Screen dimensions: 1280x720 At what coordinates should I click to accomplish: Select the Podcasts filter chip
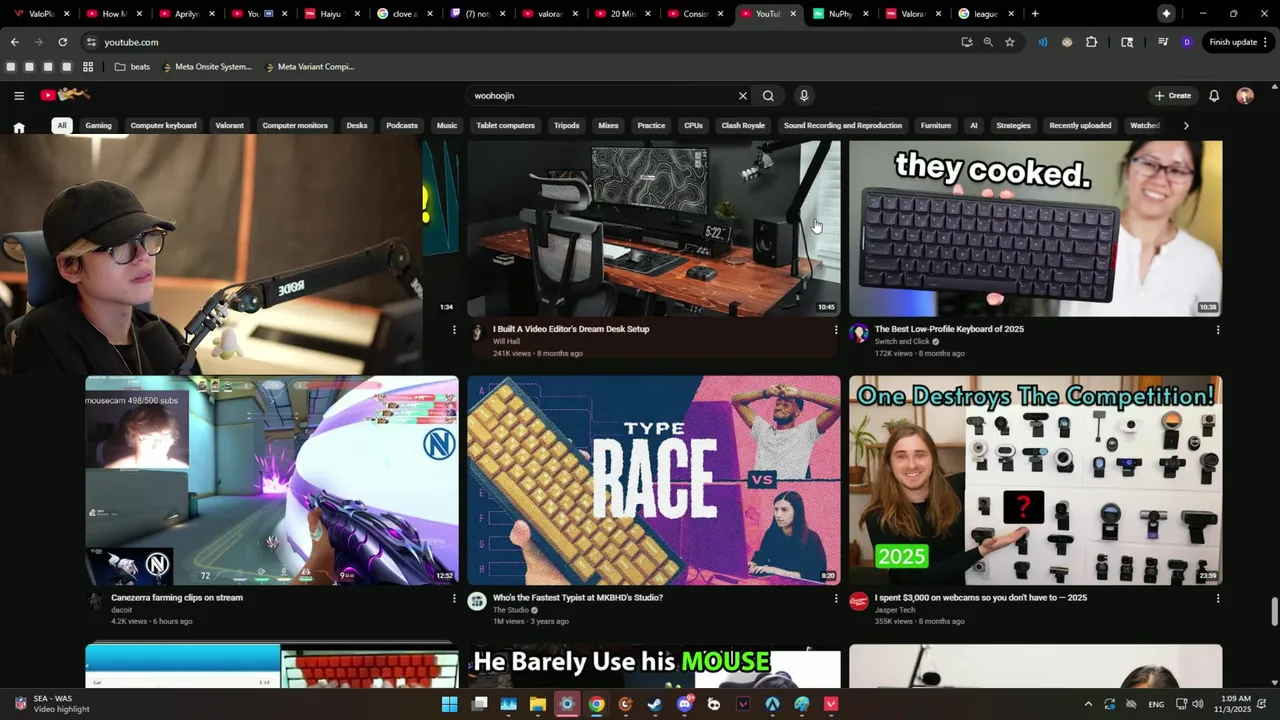click(402, 125)
